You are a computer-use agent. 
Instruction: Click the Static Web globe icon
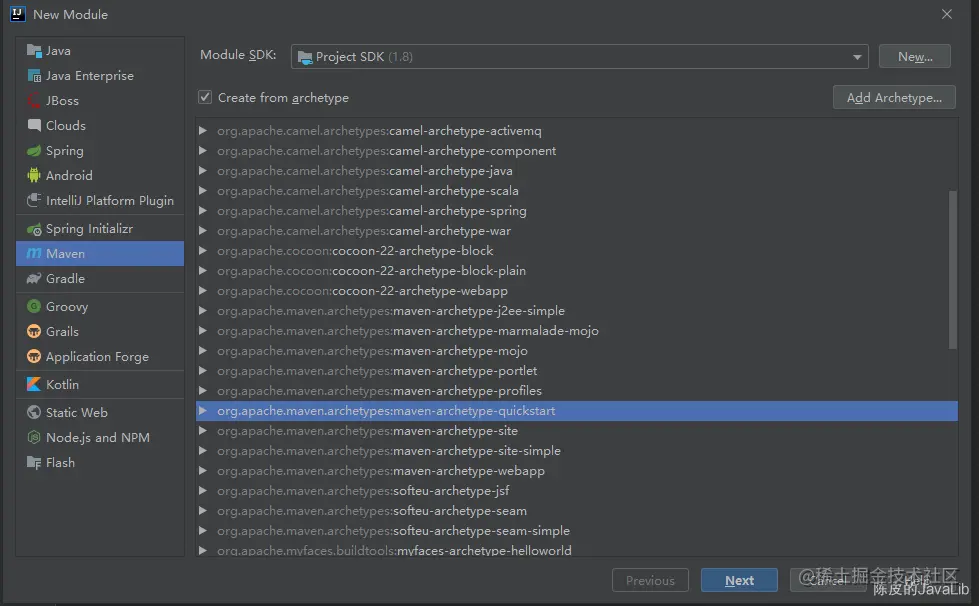tap(34, 413)
